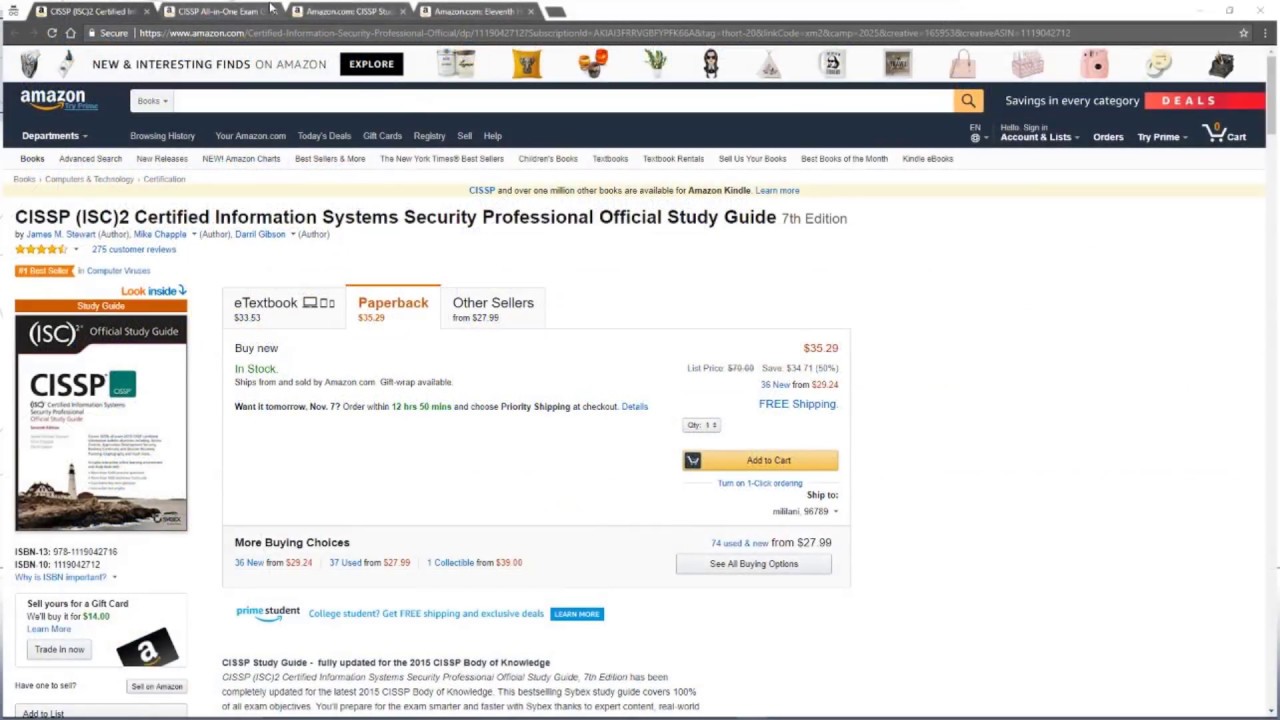Open the Look inside book preview
1280x720 pixels.
(153, 291)
